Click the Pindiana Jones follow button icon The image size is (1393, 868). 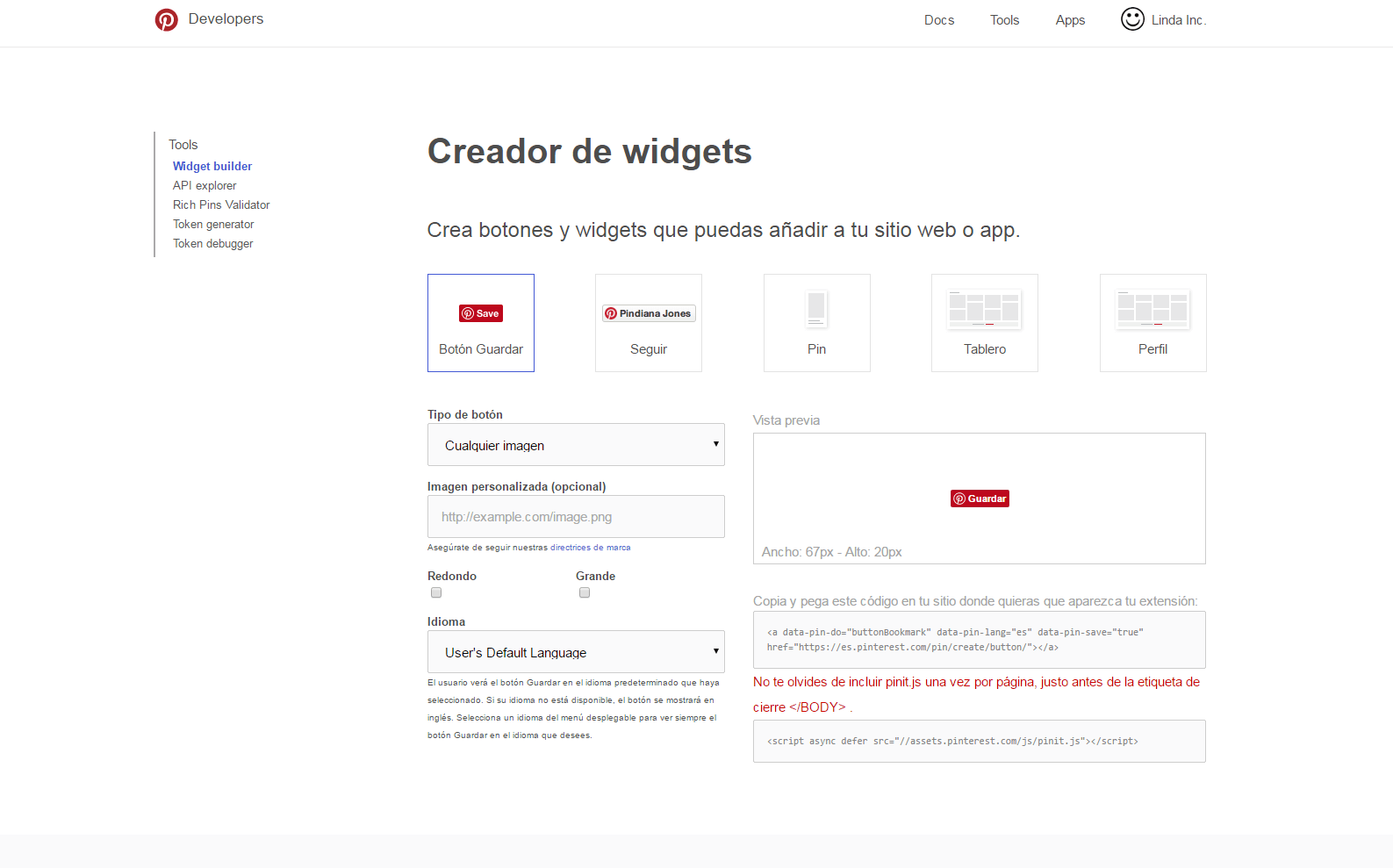[649, 313]
